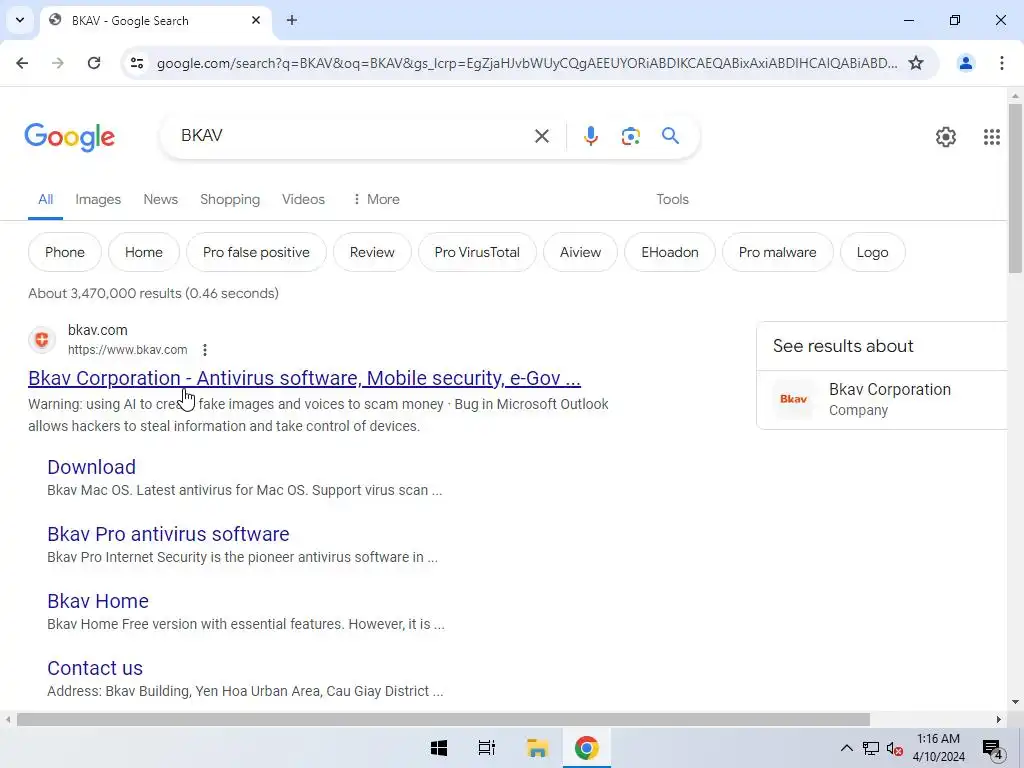1024x768 pixels.
Task: Open a new browser tab
Action: click(x=292, y=20)
